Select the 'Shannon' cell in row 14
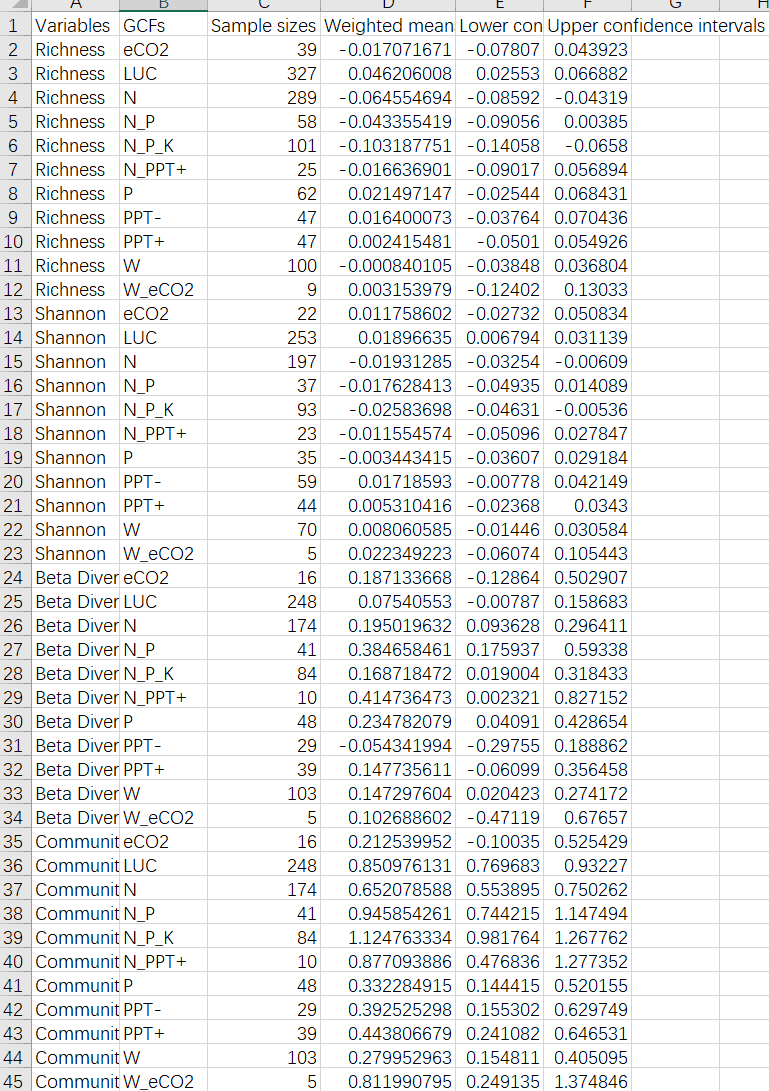Image resolution: width=769 pixels, height=1091 pixels. tap(75, 338)
